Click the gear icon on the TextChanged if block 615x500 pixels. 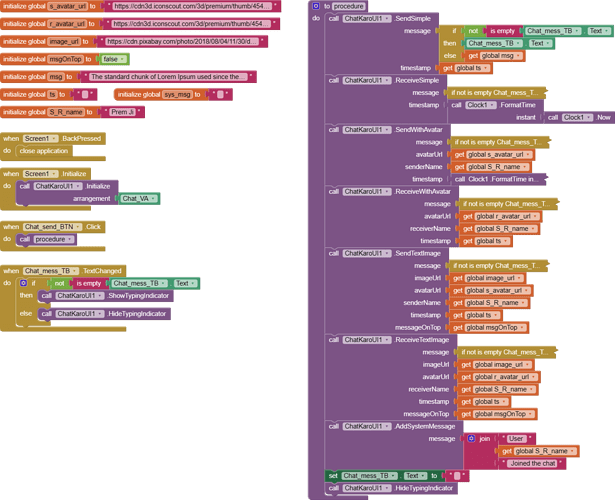[x=24, y=283]
